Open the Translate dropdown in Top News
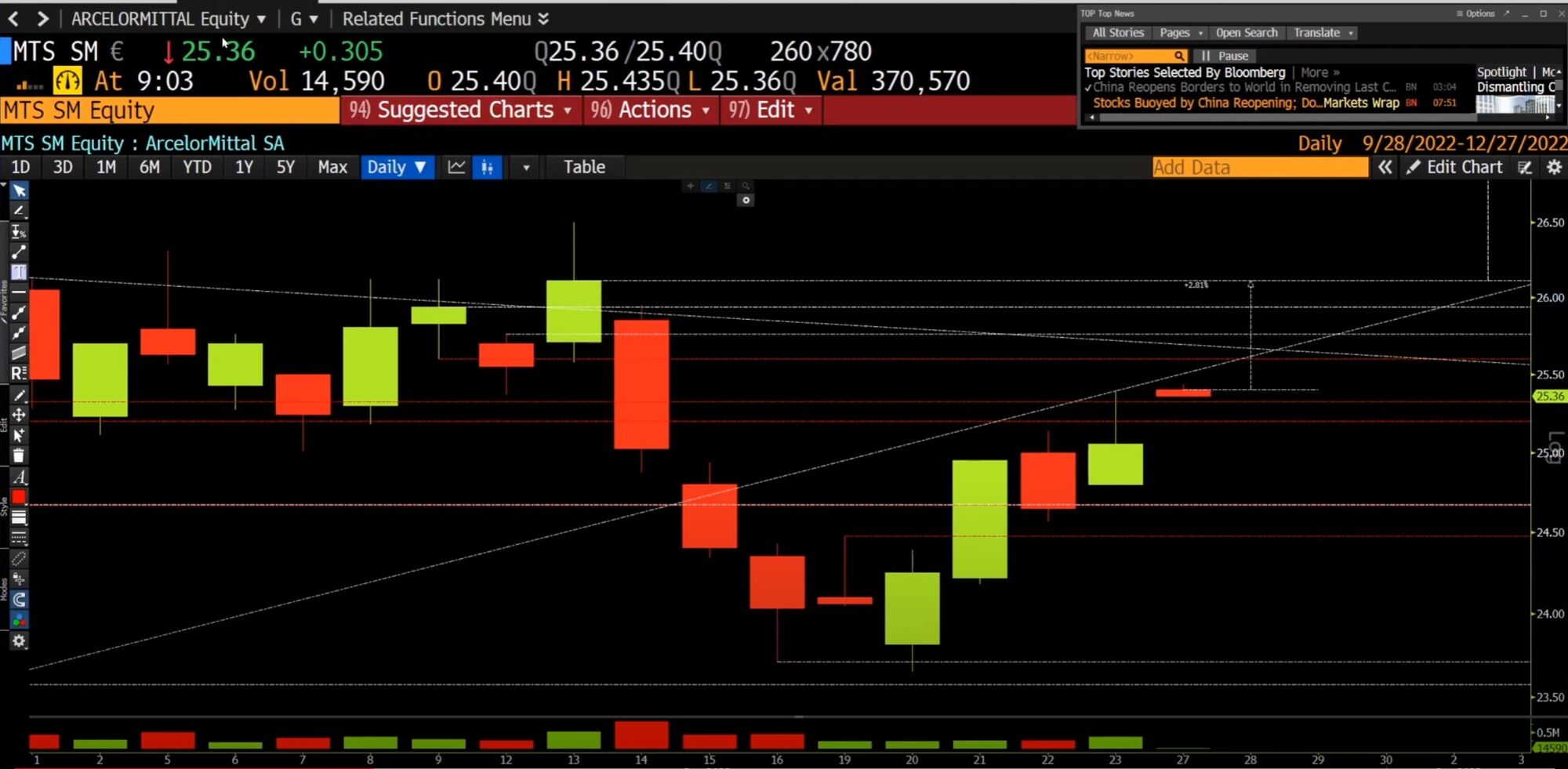This screenshot has width=1568, height=769. click(x=1323, y=33)
